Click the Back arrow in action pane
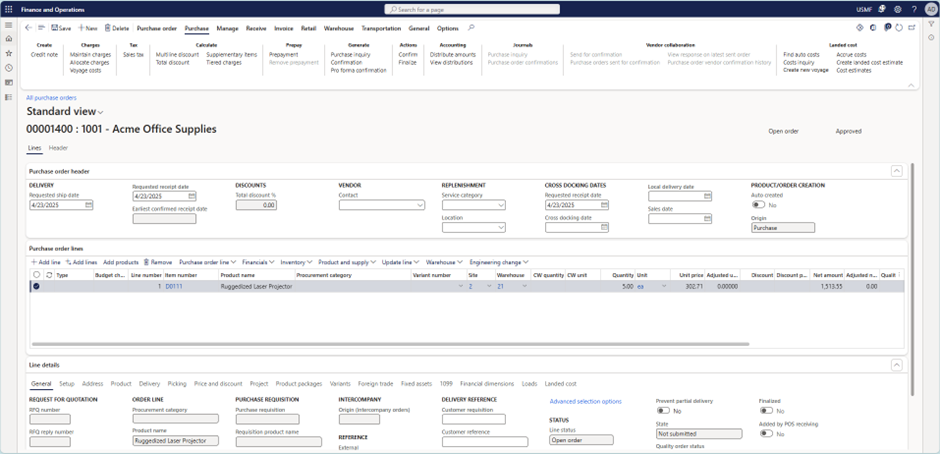Image resolution: width=940 pixels, height=454 pixels. 29,28
